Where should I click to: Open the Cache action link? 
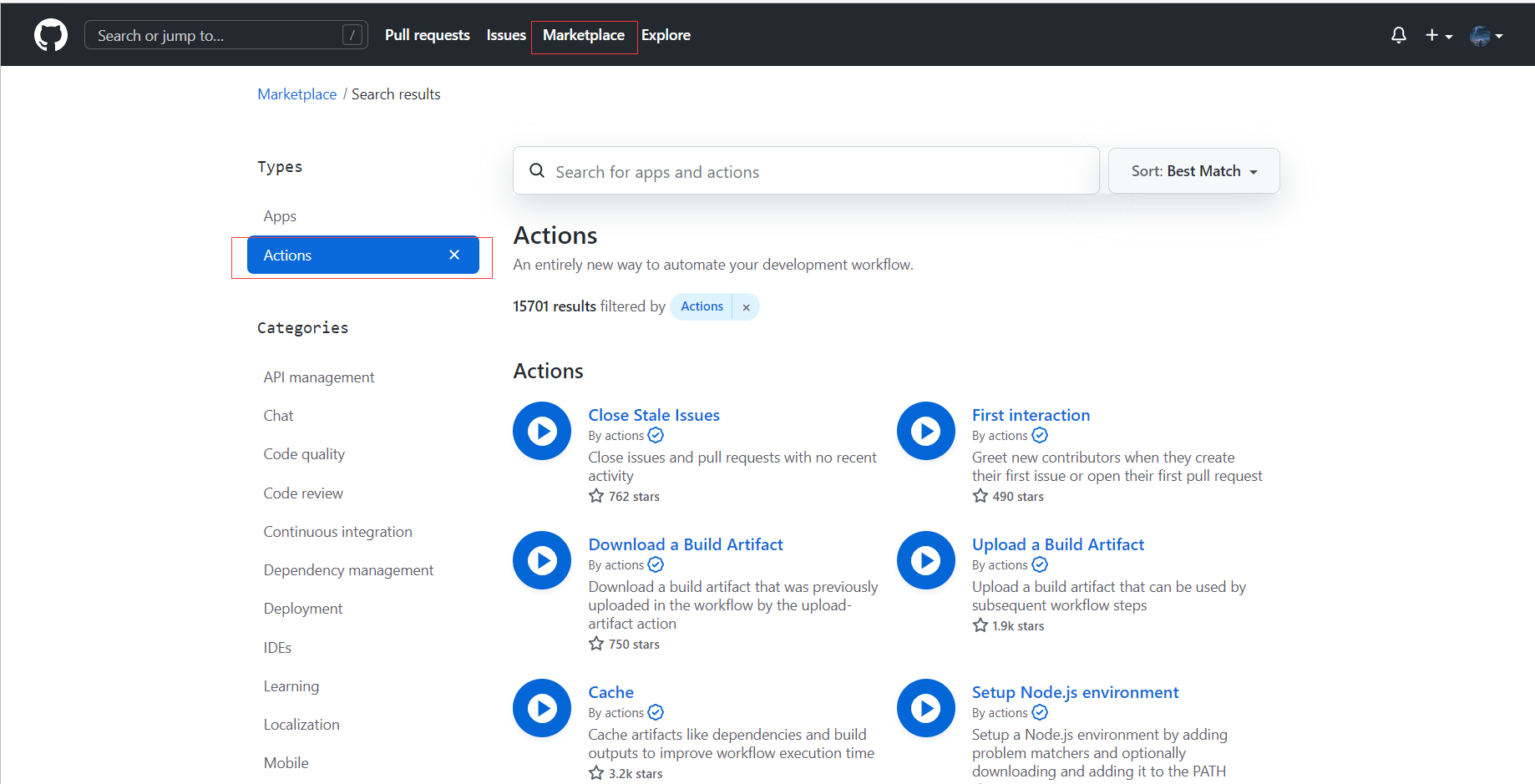tap(611, 692)
